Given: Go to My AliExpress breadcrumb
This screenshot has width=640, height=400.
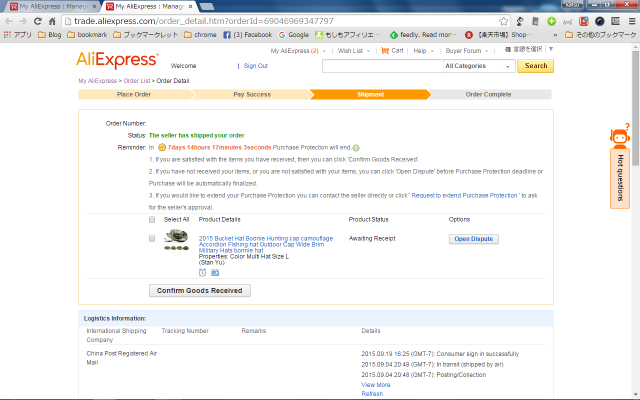Looking at the screenshot, I should 98,81.
